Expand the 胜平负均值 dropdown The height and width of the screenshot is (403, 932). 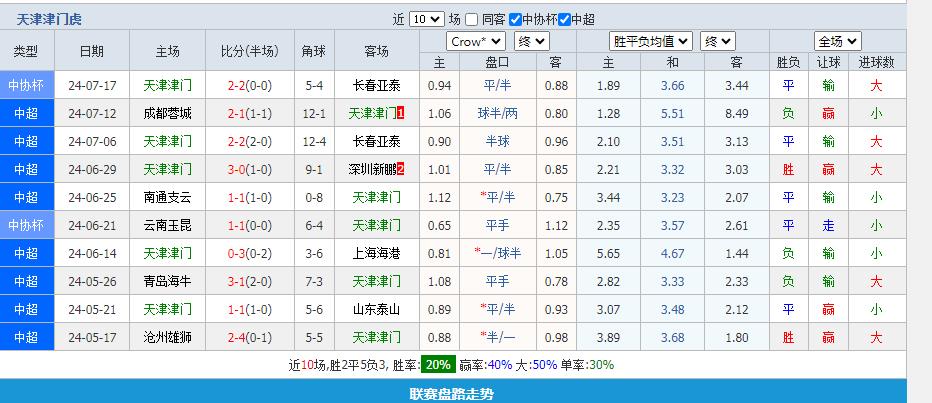click(x=651, y=41)
